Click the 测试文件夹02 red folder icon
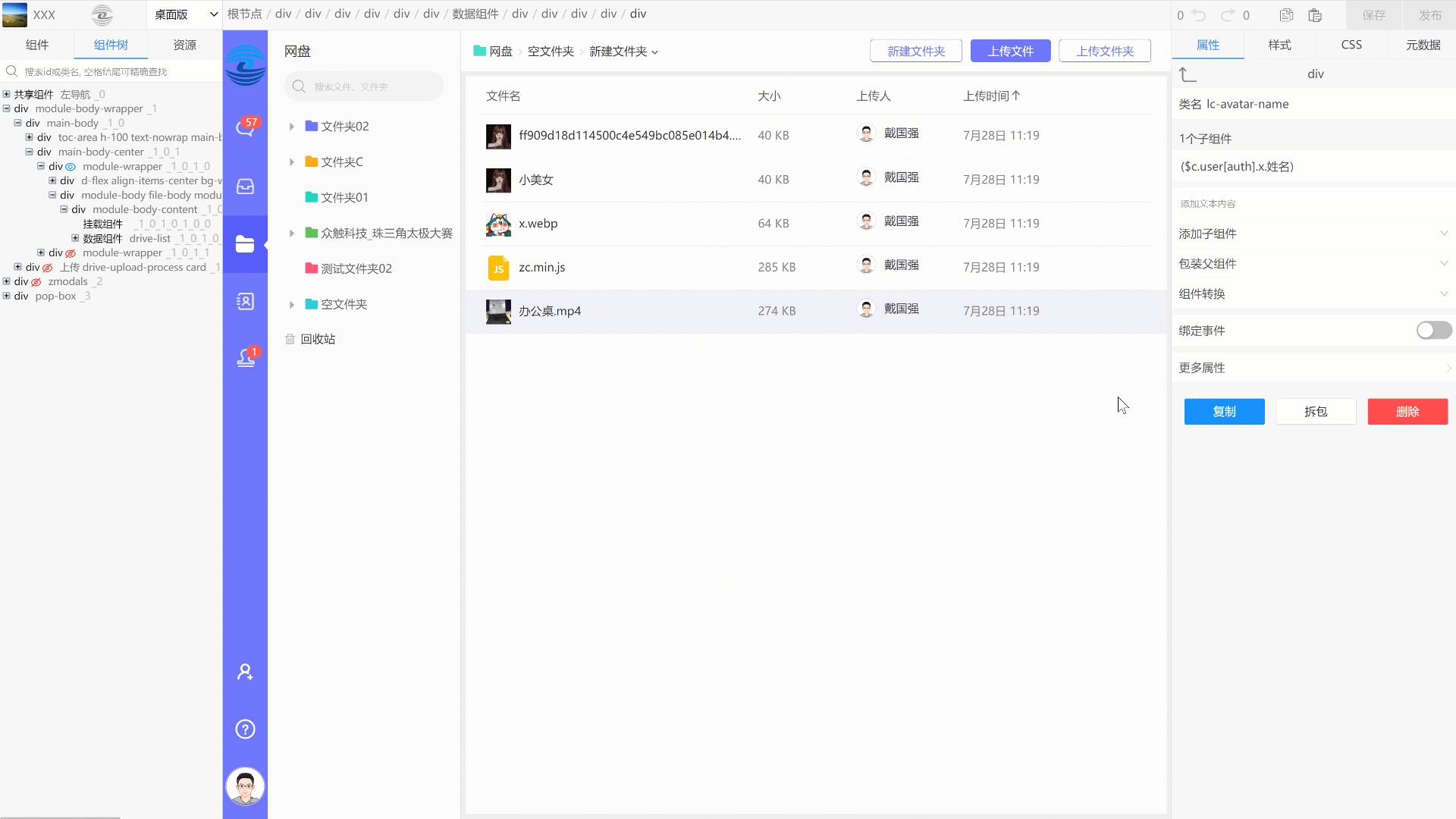 (311, 268)
